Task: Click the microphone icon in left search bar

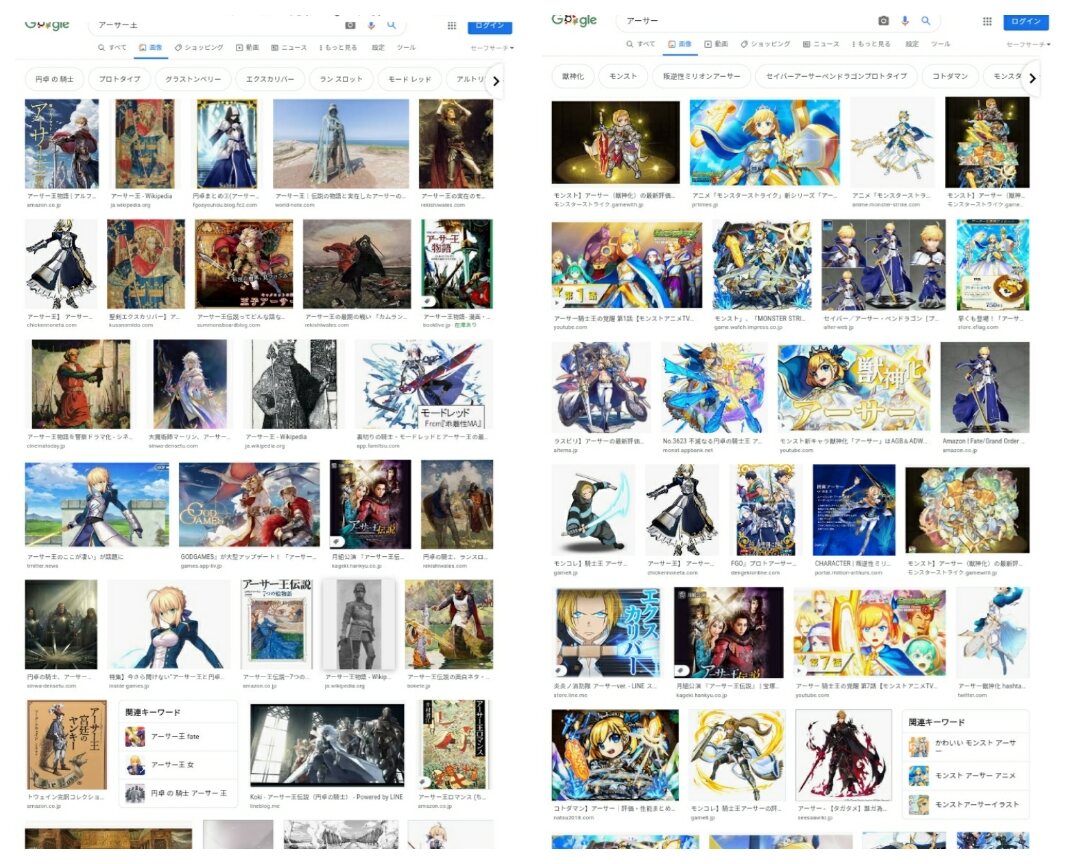Action: (372, 25)
